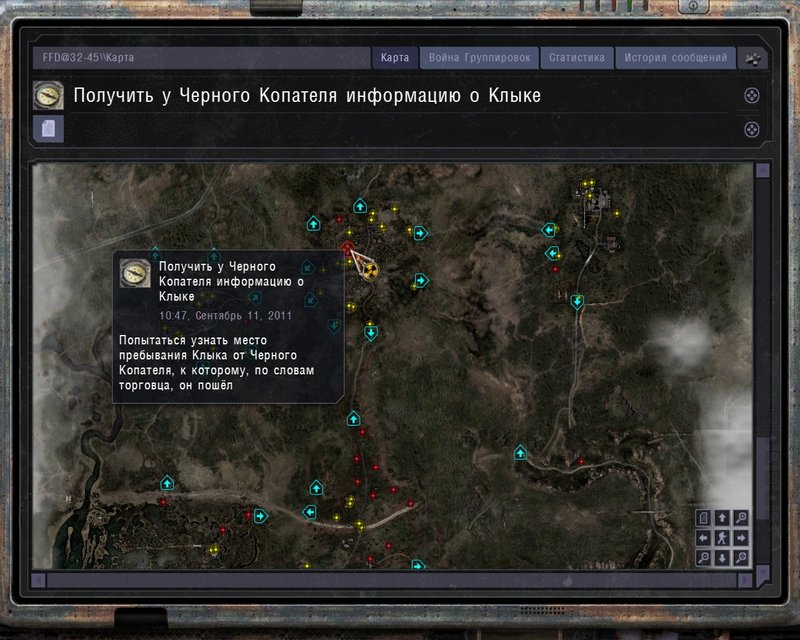Click the small icon right of История сообщений
This screenshot has width=800, height=640.
click(x=753, y=59)
